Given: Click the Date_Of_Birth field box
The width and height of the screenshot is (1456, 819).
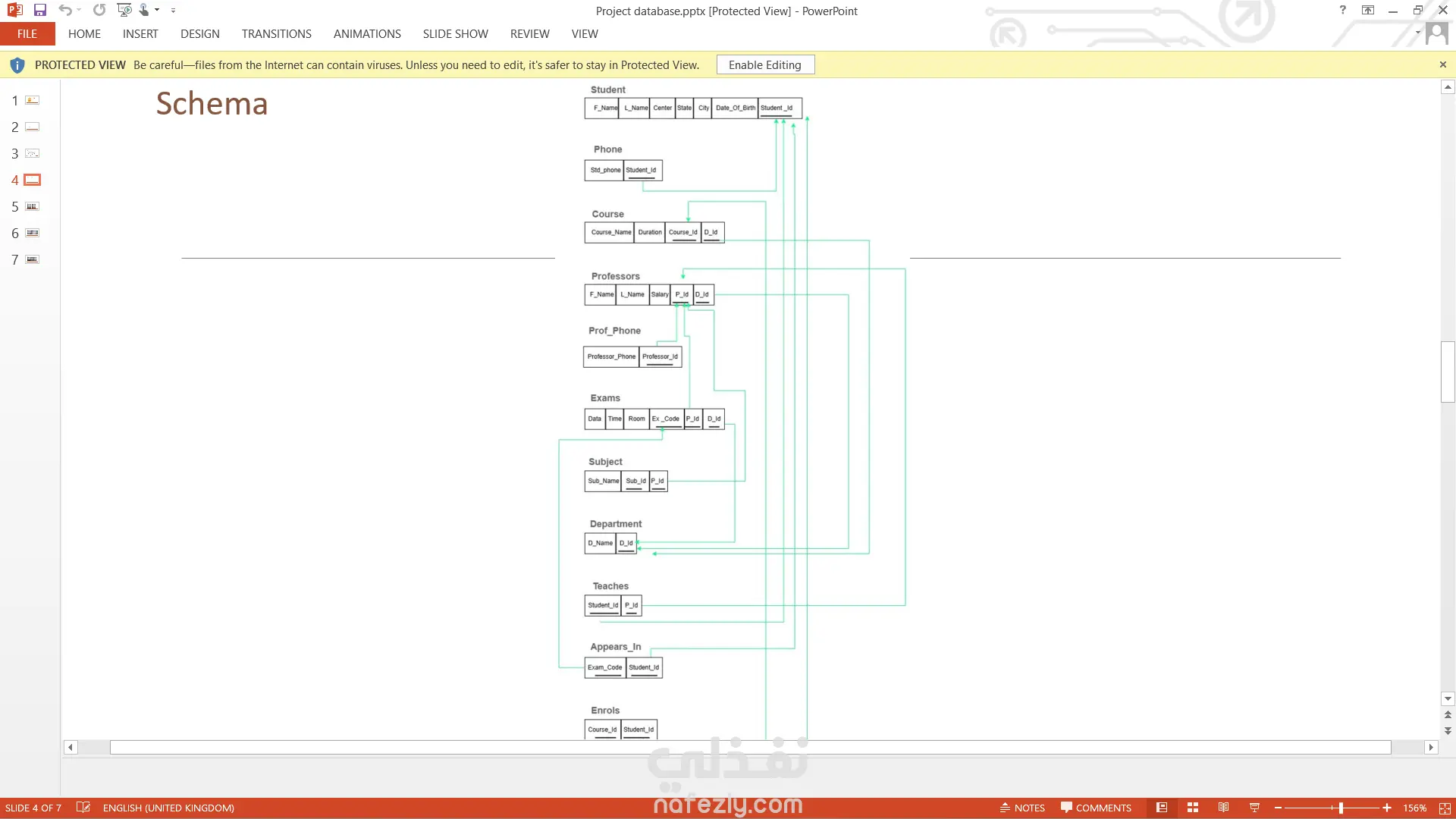Looking at the screenshot, I should pos(736,108).
